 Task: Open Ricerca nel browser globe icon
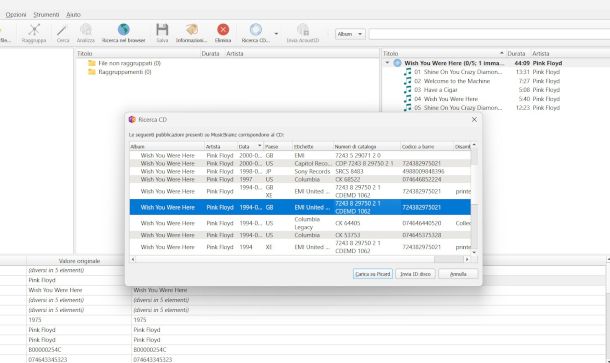pos(123,30)
